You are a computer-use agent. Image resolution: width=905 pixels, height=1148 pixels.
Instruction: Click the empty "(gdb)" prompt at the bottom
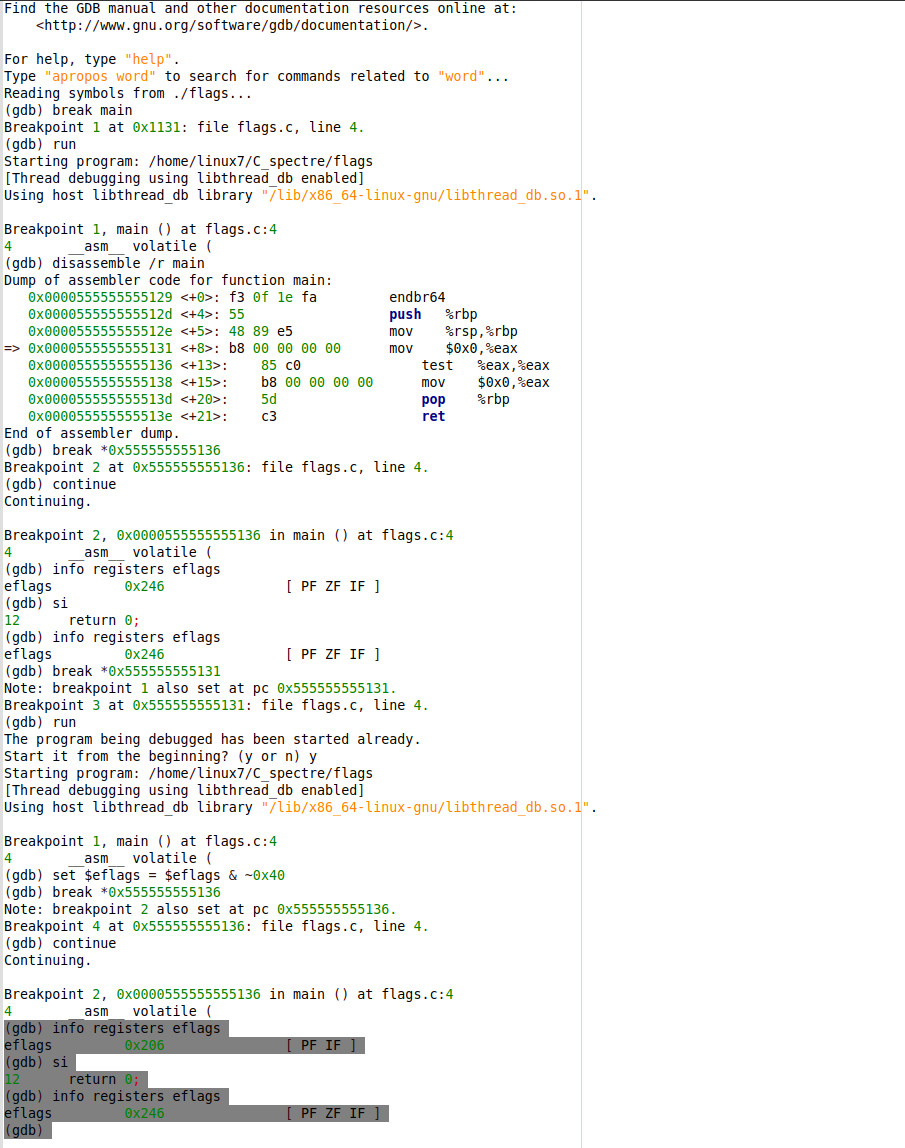click(x=24, y=1130)
